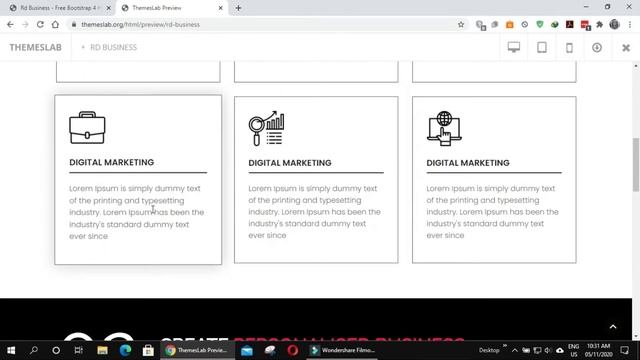Click the scroll-to-top arrow button

tap(613, 327)
